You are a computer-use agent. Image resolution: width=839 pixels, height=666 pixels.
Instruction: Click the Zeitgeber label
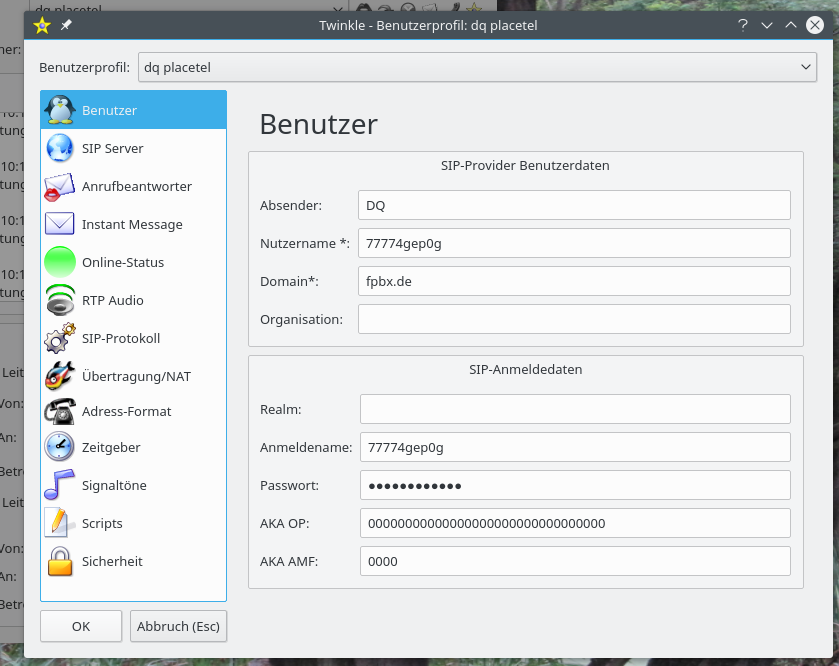pos(111,448)
